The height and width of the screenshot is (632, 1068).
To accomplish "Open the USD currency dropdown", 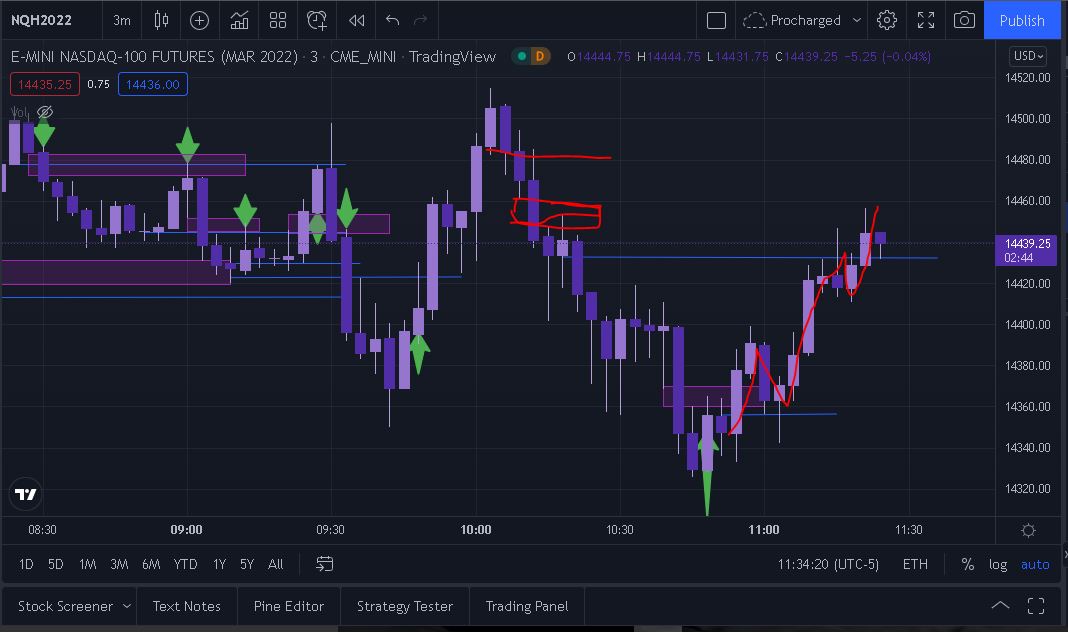I will click(1028, 56).
